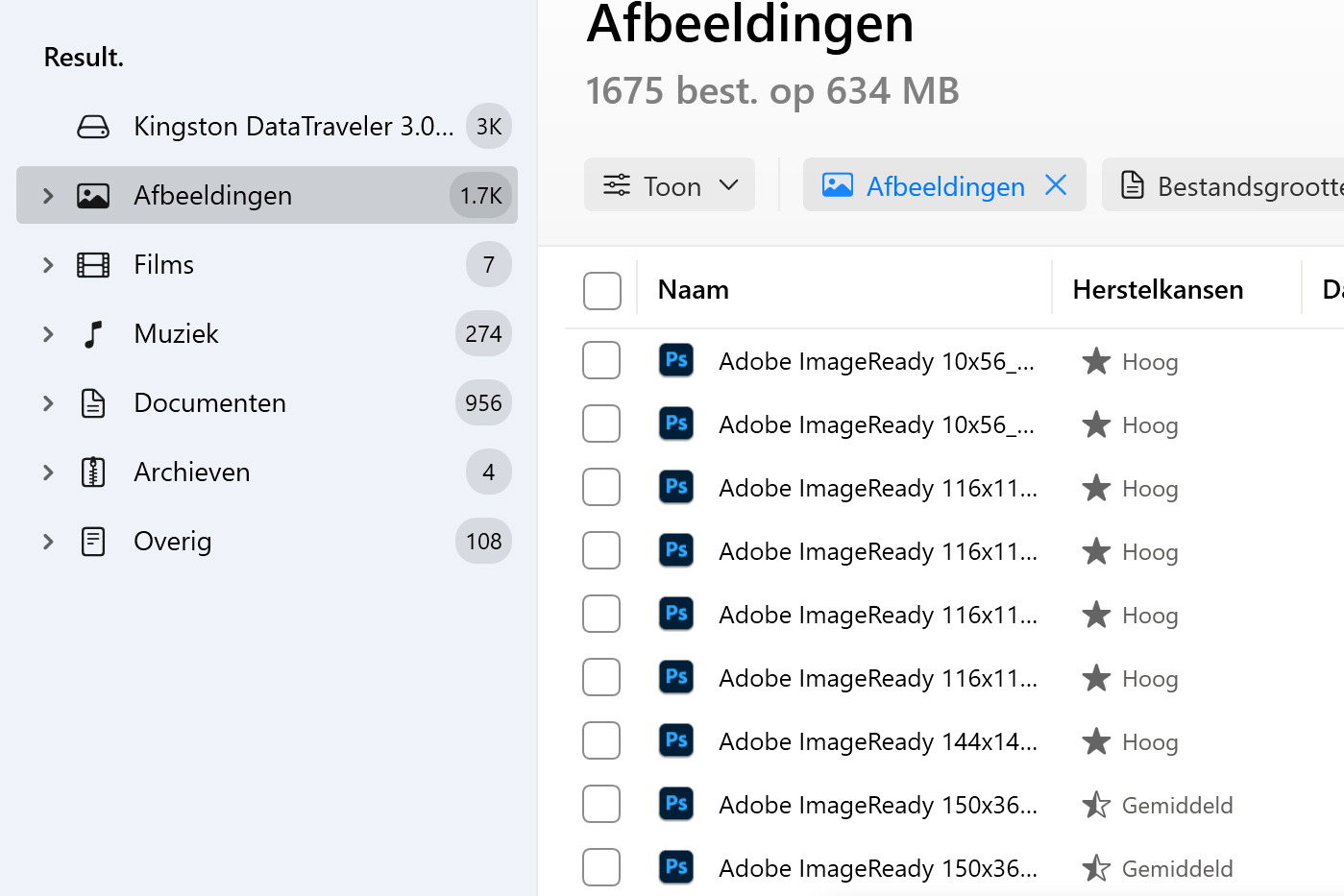This screenshot has height=896, width=1344.
Task: Select the Films category
Action: [267, 265]
